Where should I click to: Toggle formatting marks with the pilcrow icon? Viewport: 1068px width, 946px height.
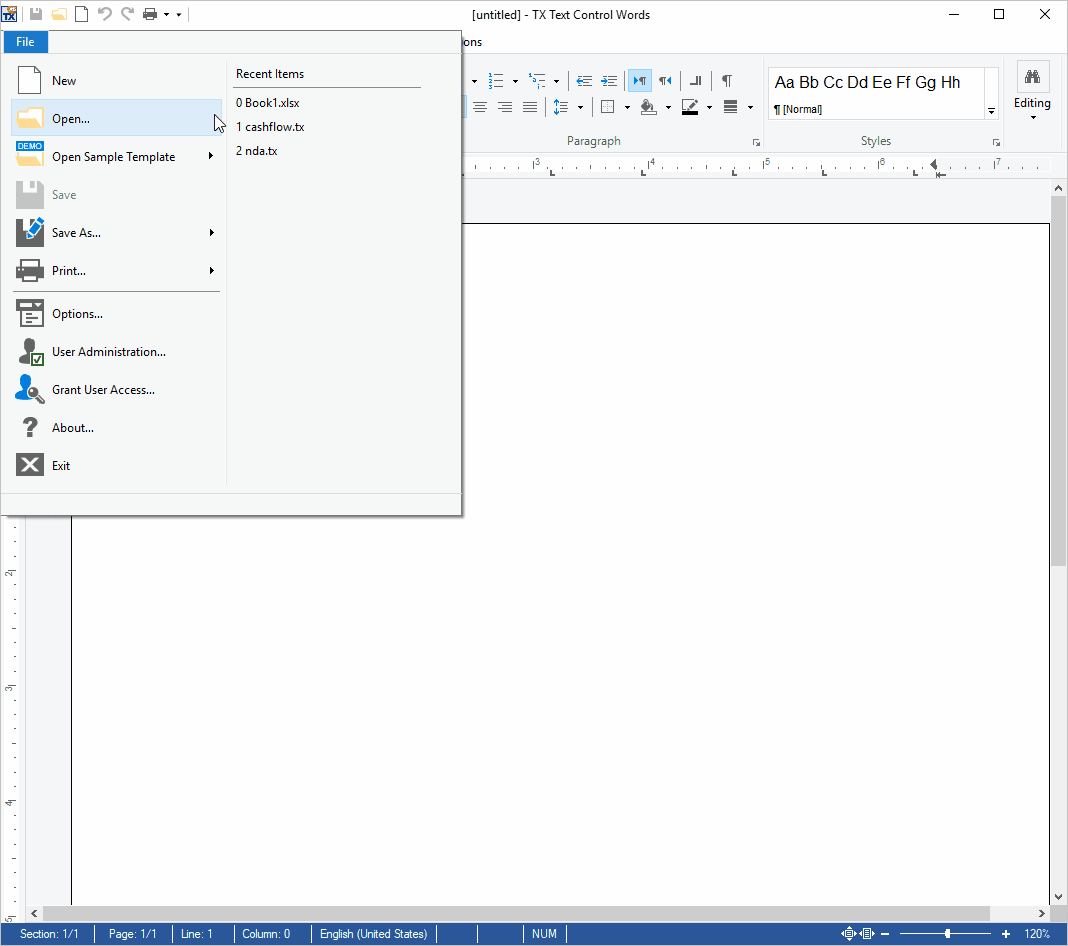coord(727,81)
